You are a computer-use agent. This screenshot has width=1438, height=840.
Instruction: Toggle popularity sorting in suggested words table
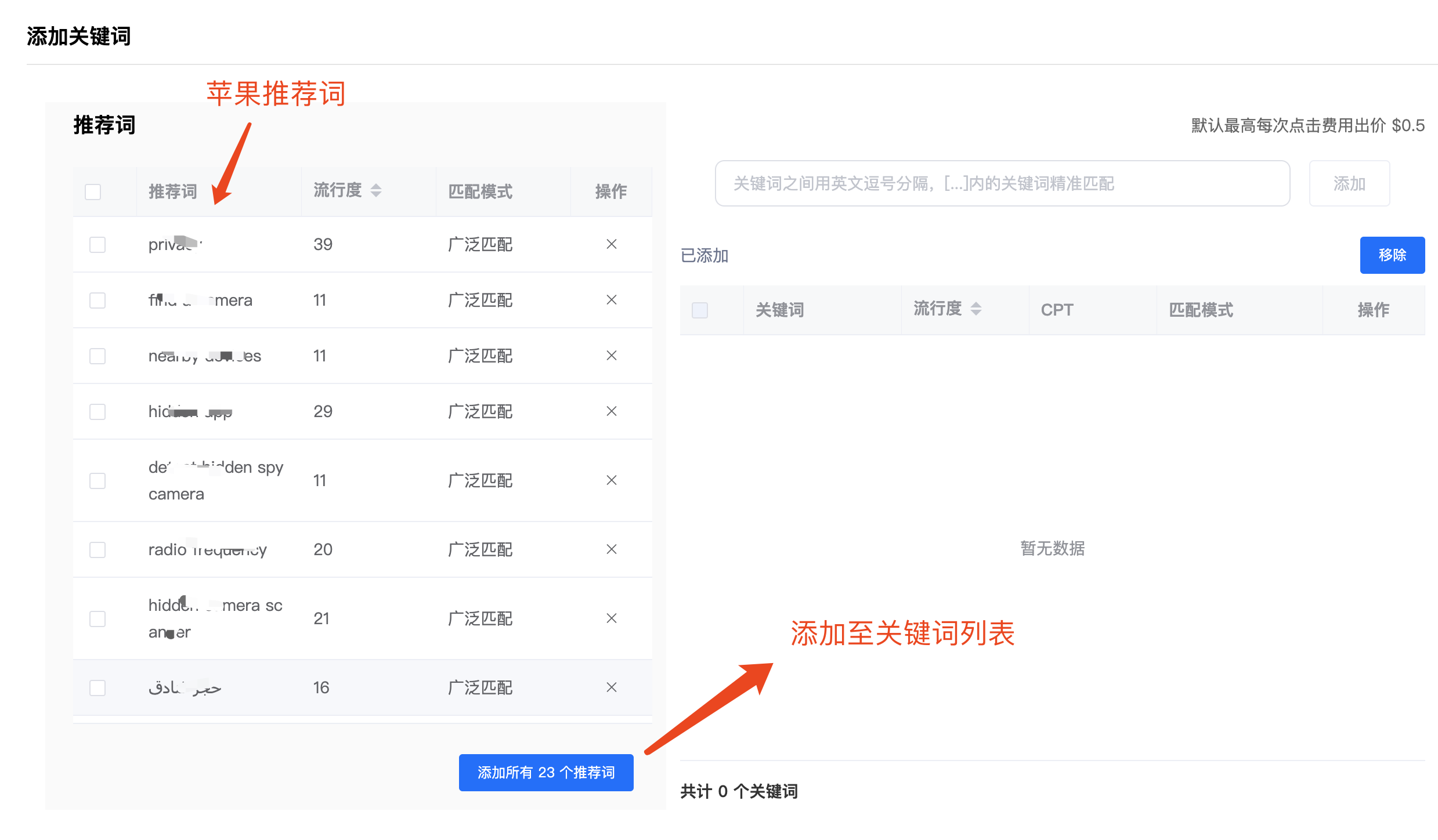click(375, 190)
